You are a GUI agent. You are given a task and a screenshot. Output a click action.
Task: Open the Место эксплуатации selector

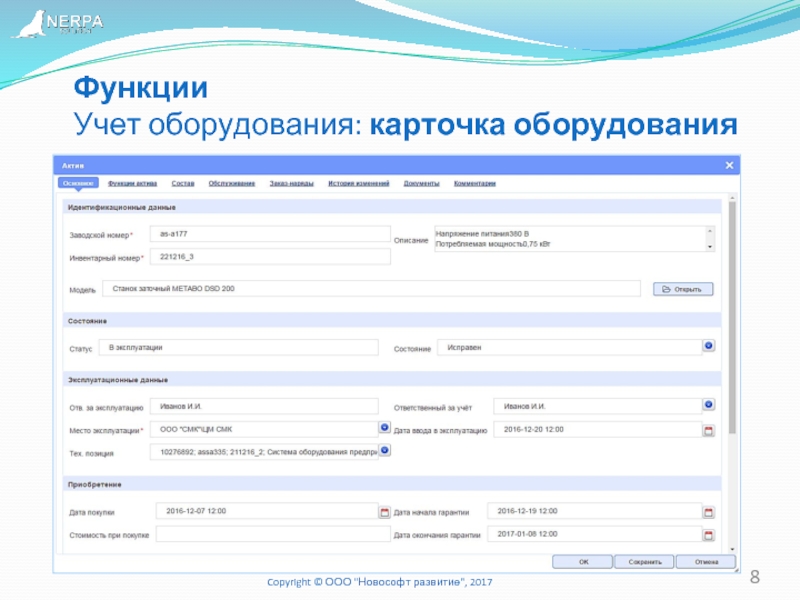[383, 427]
